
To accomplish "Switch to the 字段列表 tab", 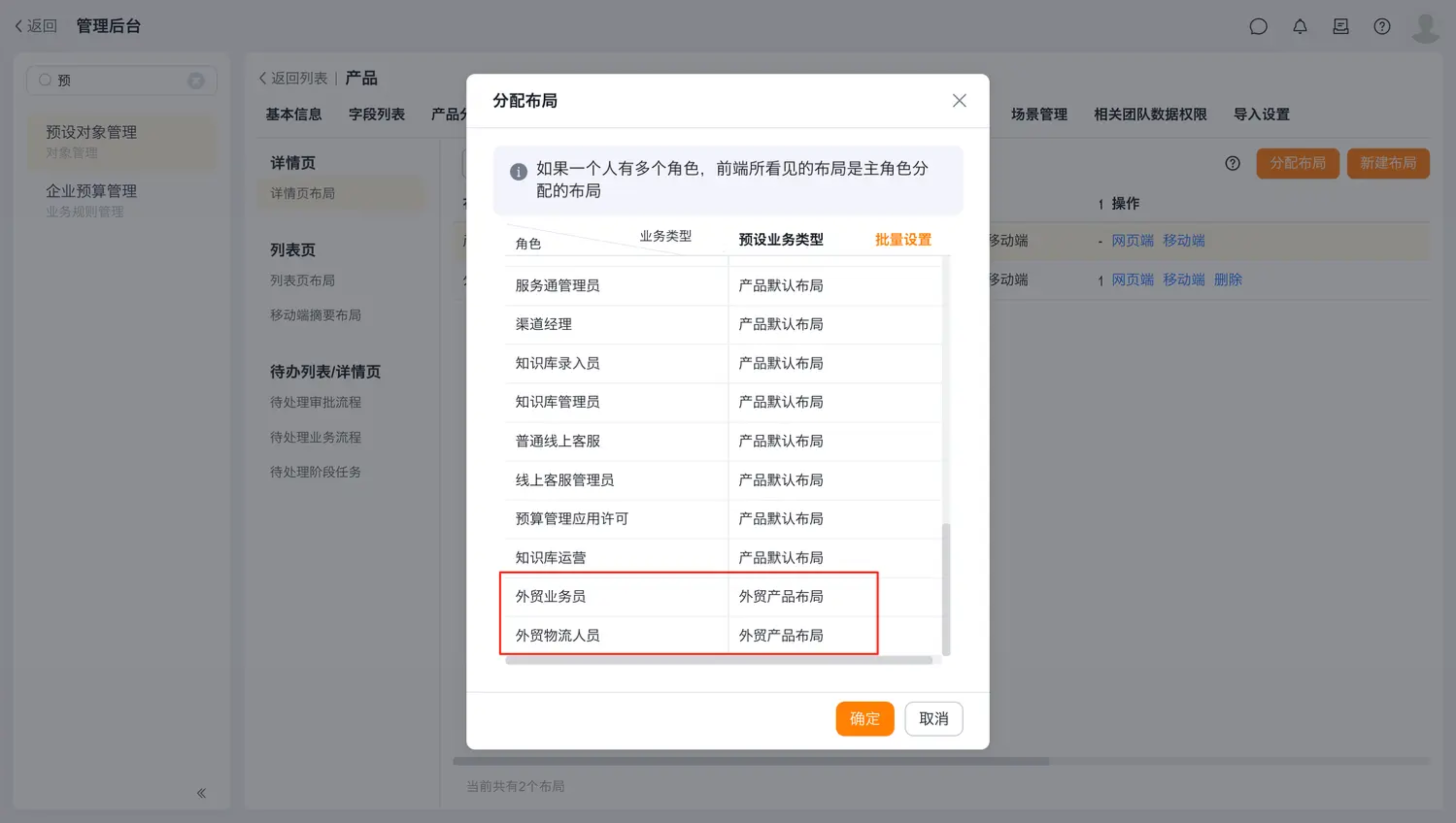I will pyautogui.click(x=376, y=114).
